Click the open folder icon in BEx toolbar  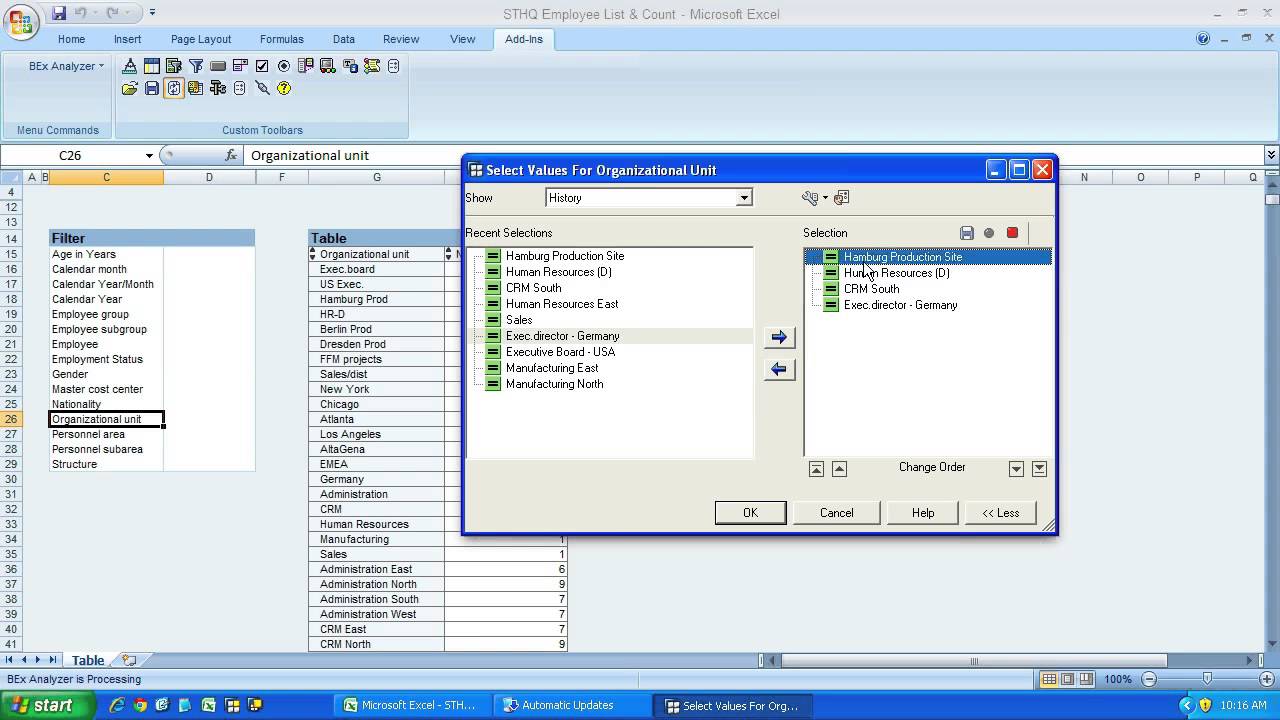tap(130, 88)
